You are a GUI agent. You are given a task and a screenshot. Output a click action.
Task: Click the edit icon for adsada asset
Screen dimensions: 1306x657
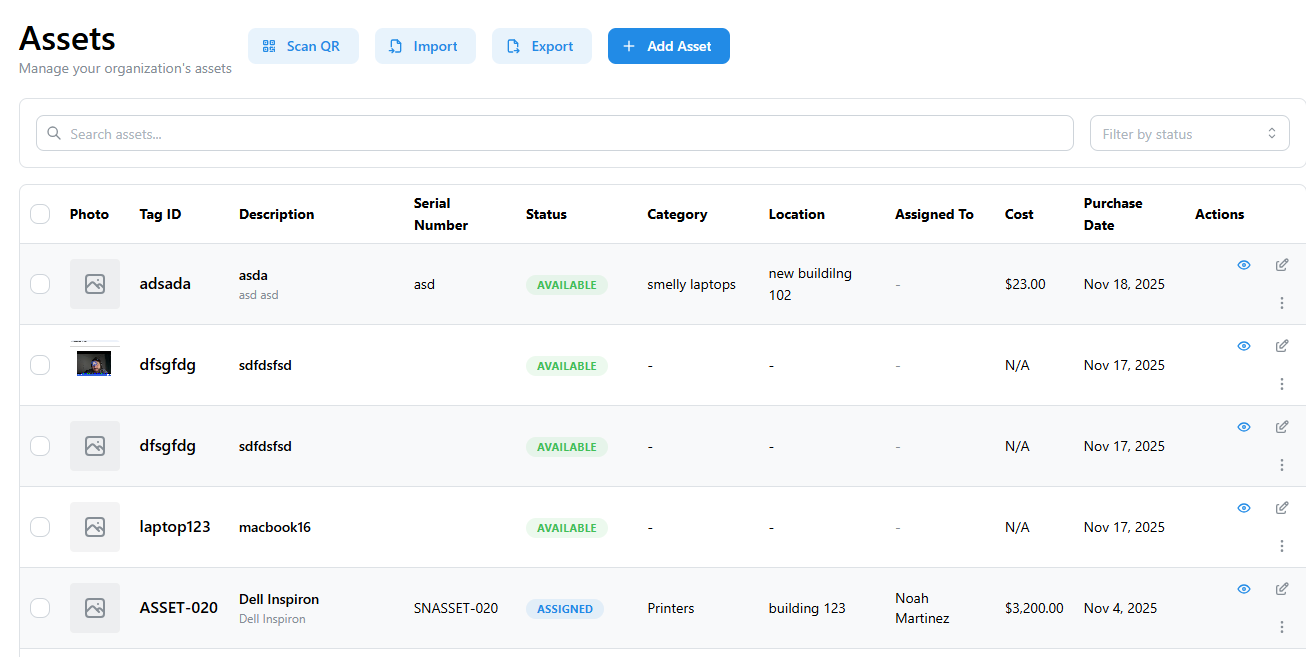pyautogui.click(x=1282, y=265)
